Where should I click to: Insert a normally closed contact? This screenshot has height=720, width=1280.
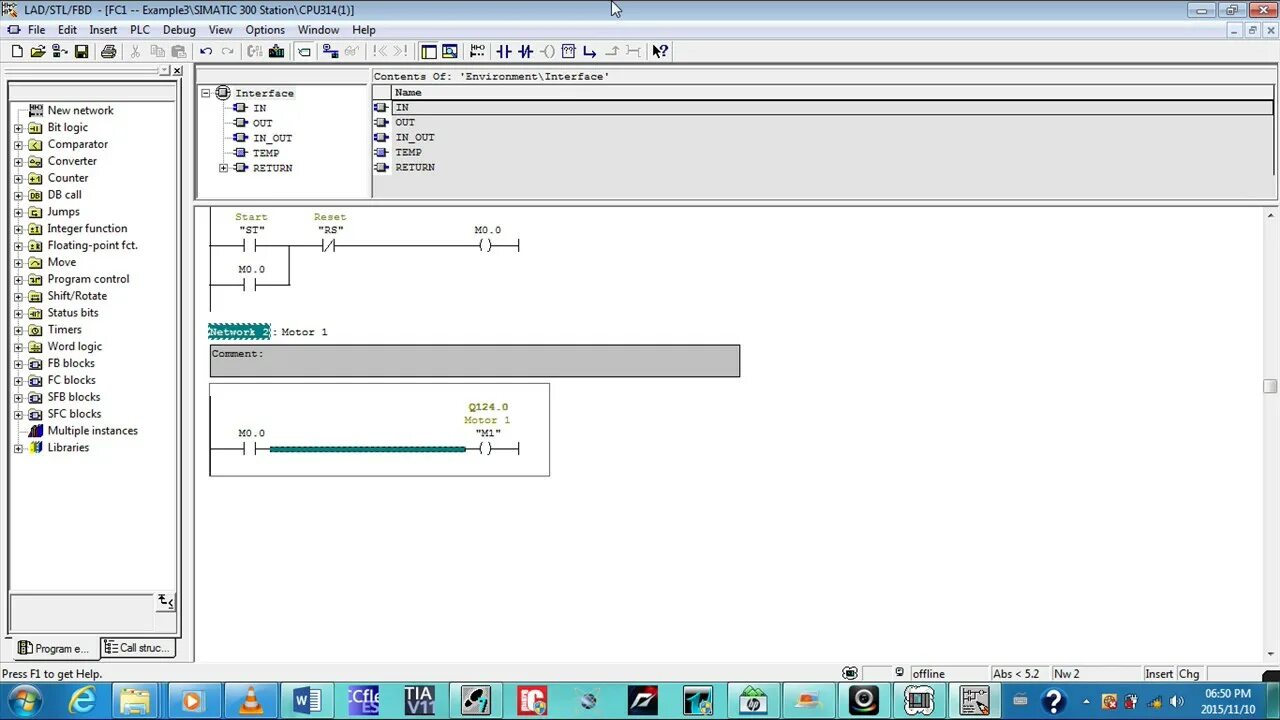tap(525, 51)
